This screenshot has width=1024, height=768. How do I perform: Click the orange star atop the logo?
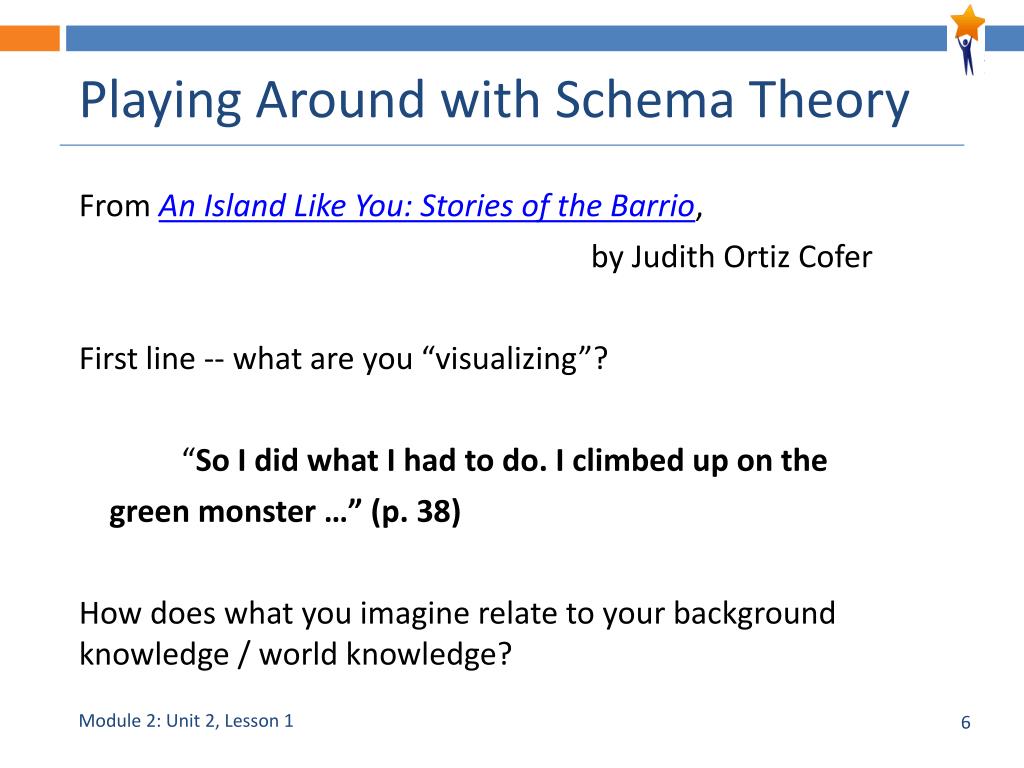coord(968,21)
